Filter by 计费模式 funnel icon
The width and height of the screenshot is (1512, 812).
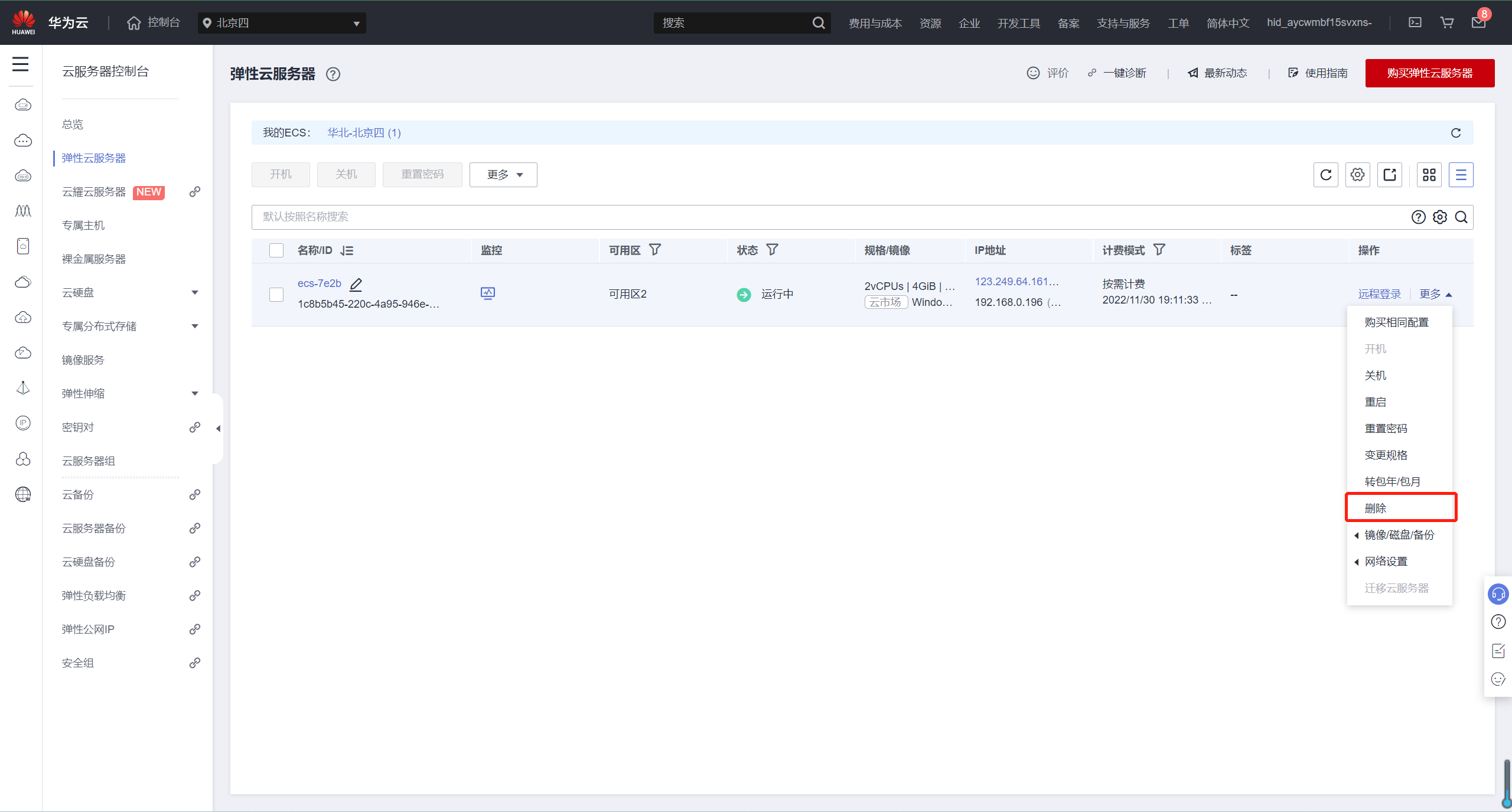point(1159,250)
